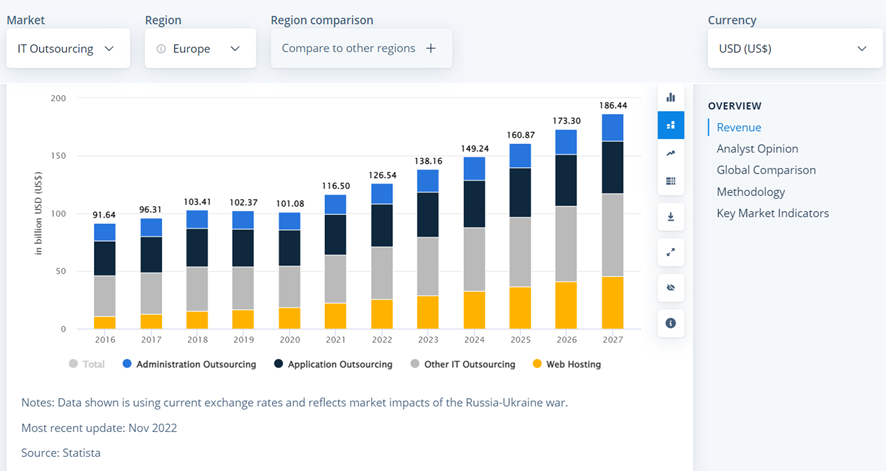Switch to line chart view icon
The height and width of the screenshot is (471, 886).
click(671, 153)
